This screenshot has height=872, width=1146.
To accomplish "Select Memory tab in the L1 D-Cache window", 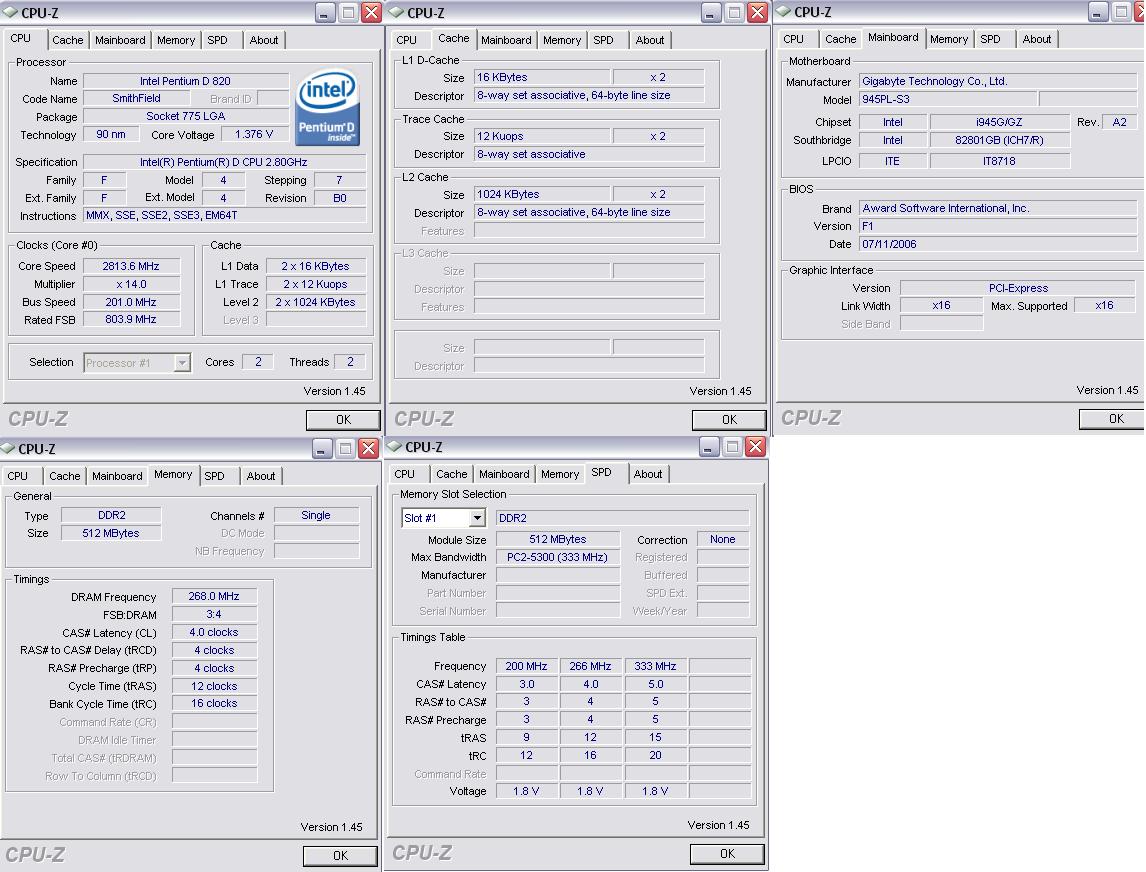I will point(562,40).
